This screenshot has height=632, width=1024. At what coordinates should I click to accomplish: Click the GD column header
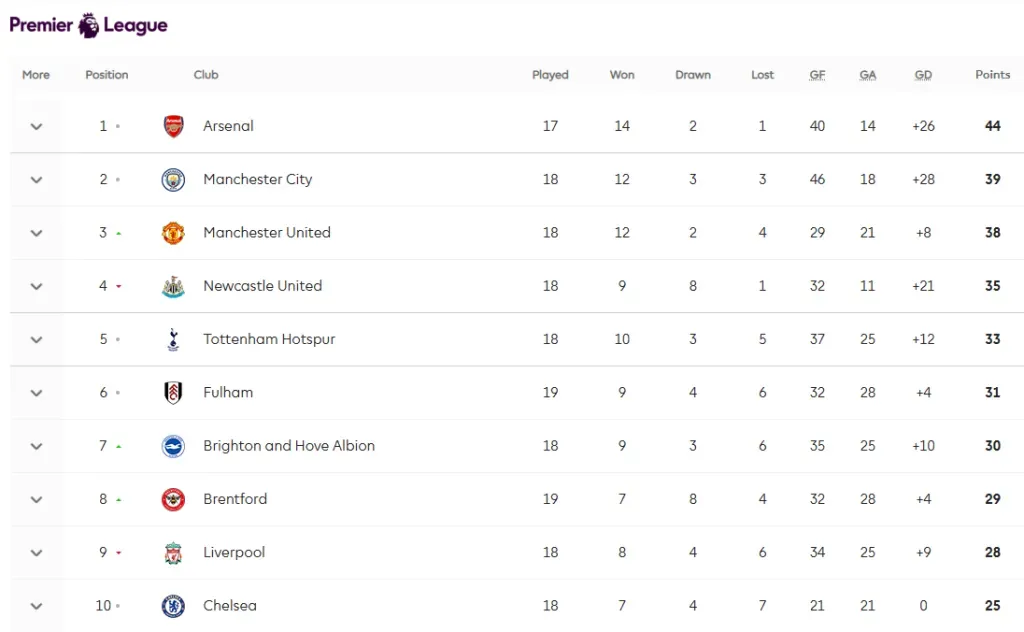coord(923,75)
